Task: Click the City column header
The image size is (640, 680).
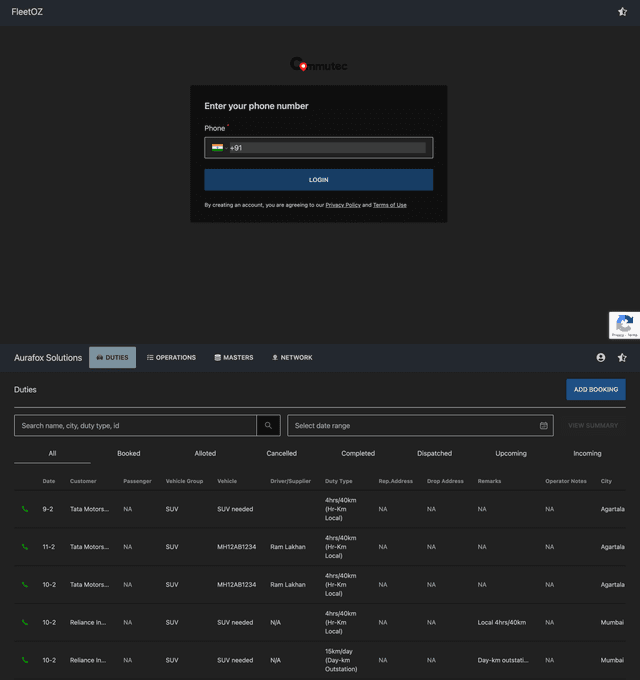Action: [606, 481]
